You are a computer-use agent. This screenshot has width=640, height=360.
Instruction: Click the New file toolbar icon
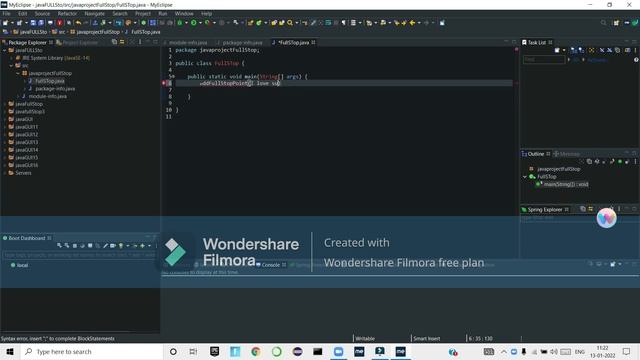pyautogui.click(x=5, y=23)
